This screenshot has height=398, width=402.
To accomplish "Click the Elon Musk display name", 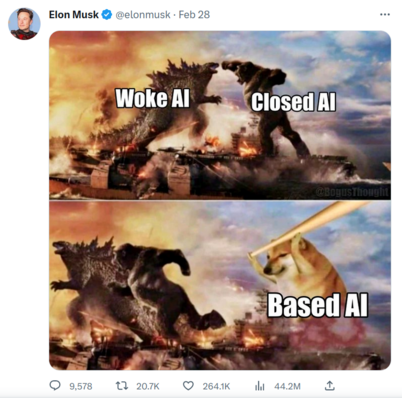I will tap(74, 15).
